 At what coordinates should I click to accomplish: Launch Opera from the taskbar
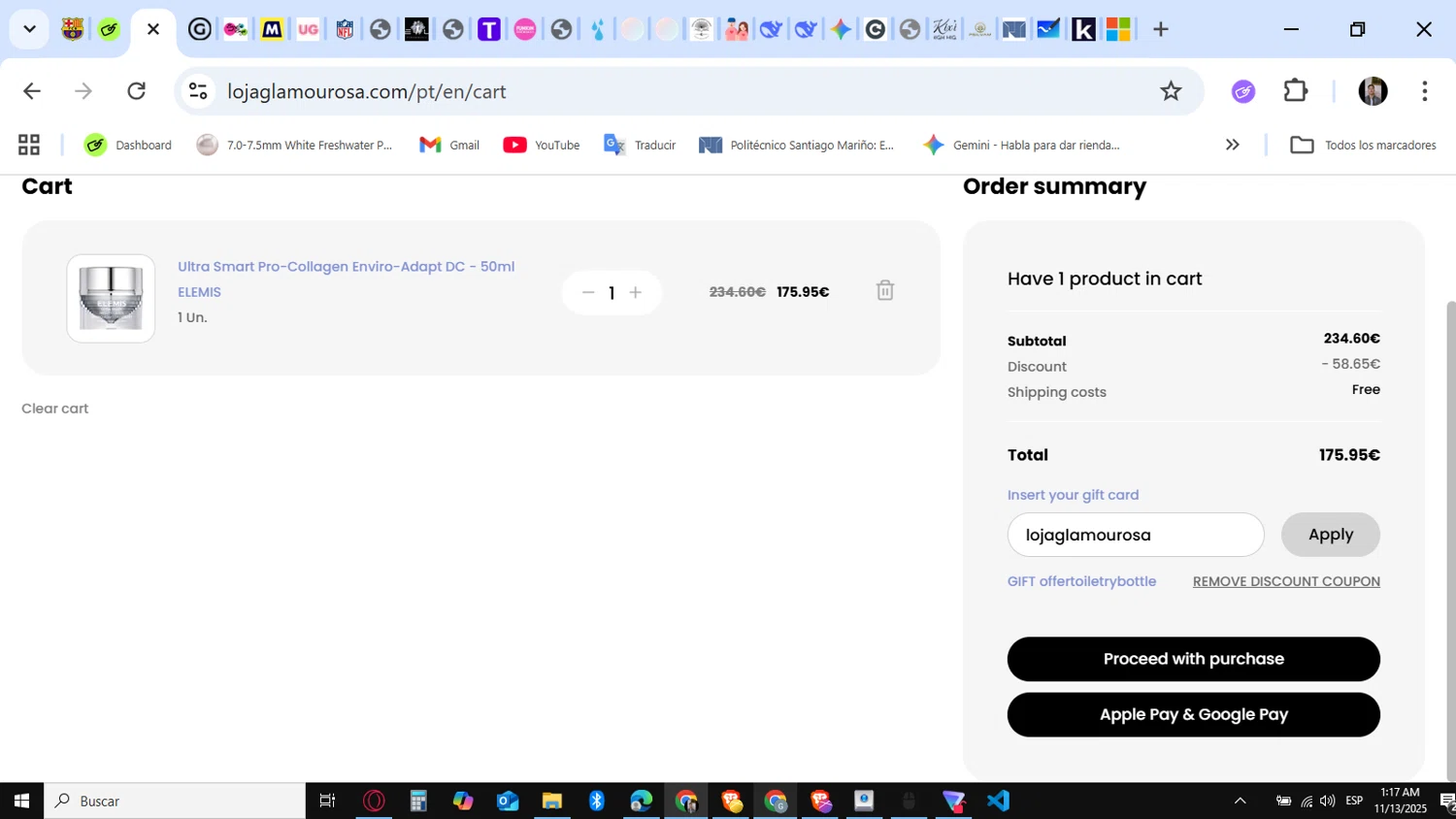pos(374,801)
